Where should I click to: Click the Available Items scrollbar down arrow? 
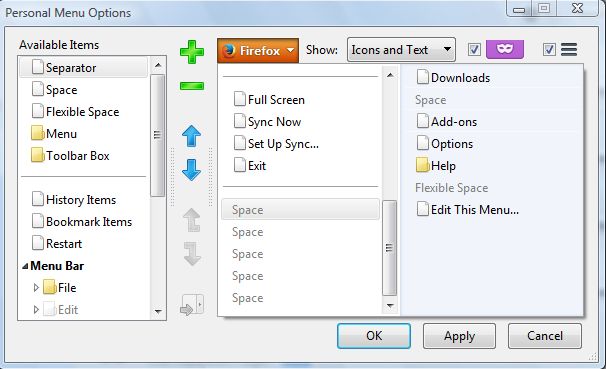coord(158,311)
